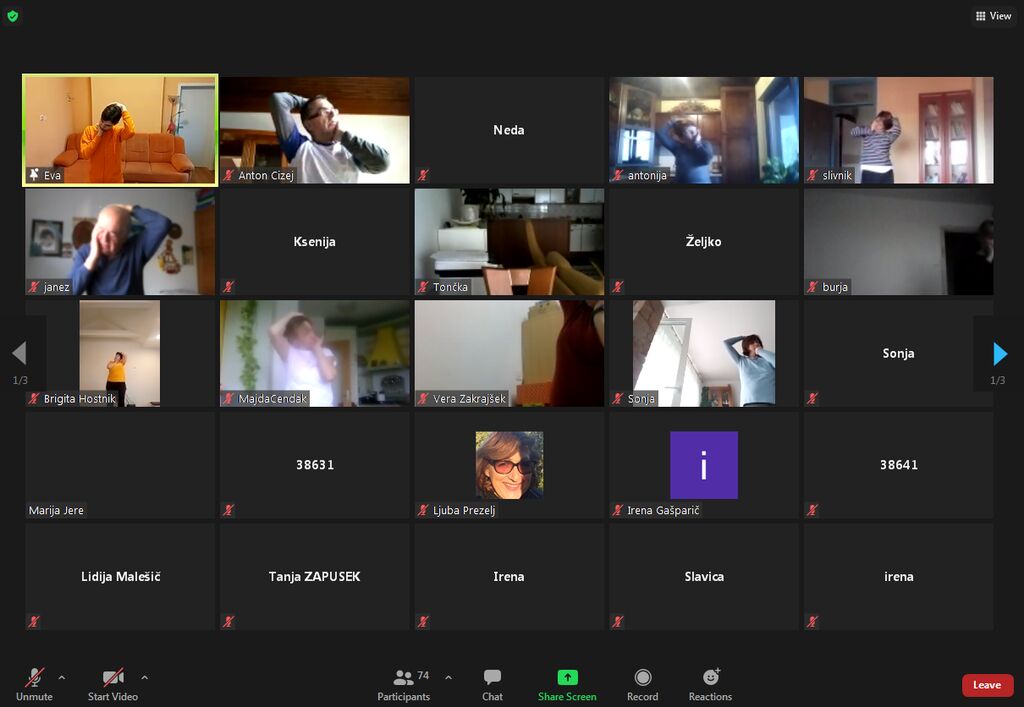Screen dimensions: 1024x707
Task: Open the View layout menu
Action: pyautogui.click(x=993, y=16)
